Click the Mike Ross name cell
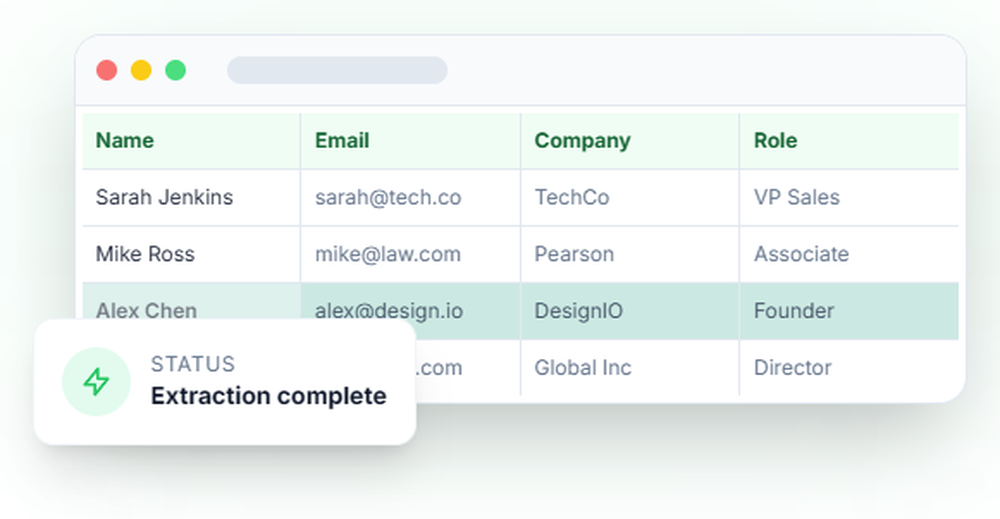The width and height of the screenshot is (1000, 519). 145,254
